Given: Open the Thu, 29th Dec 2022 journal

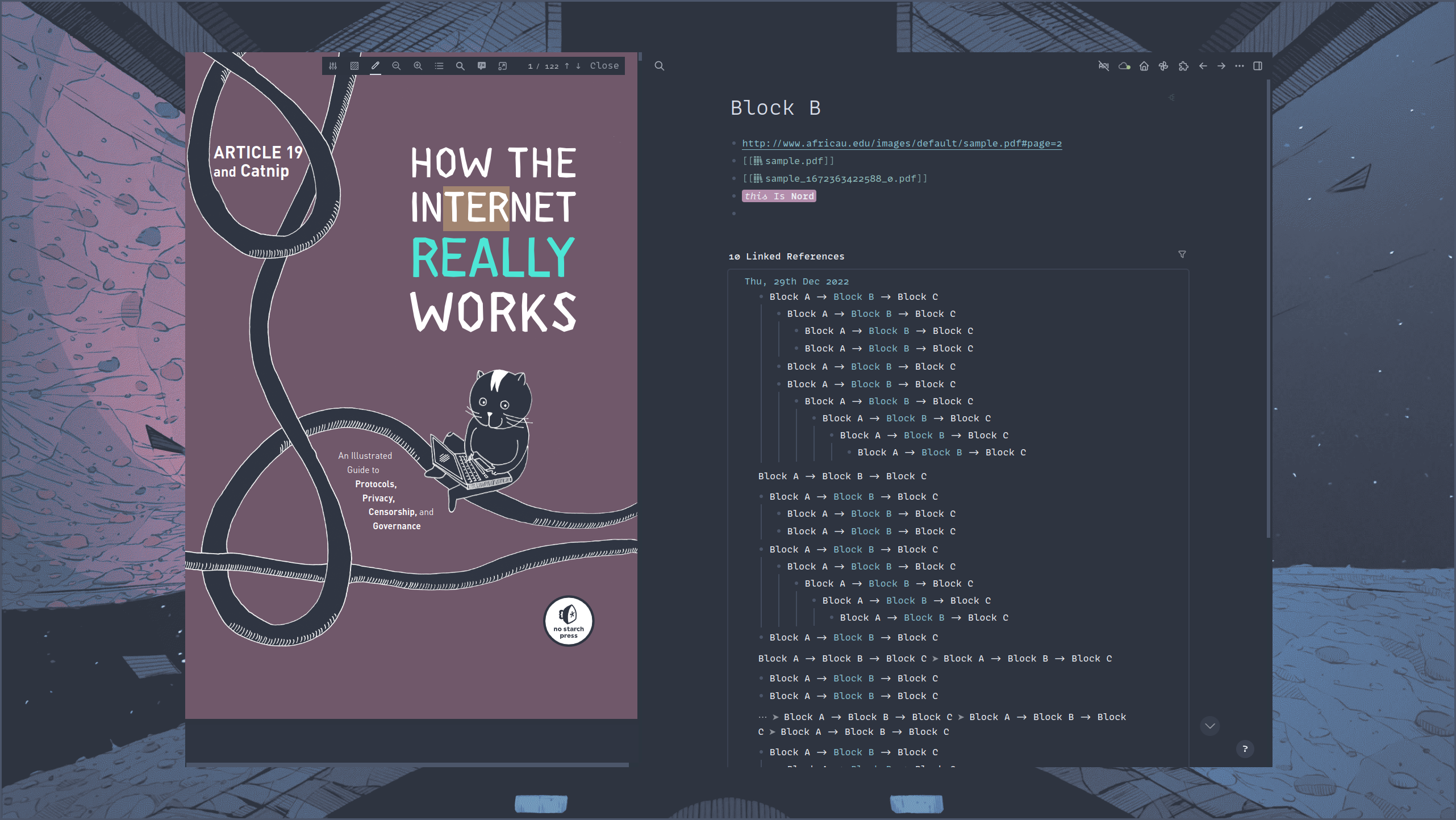Looking at the screenshot, I should (796, 282).
